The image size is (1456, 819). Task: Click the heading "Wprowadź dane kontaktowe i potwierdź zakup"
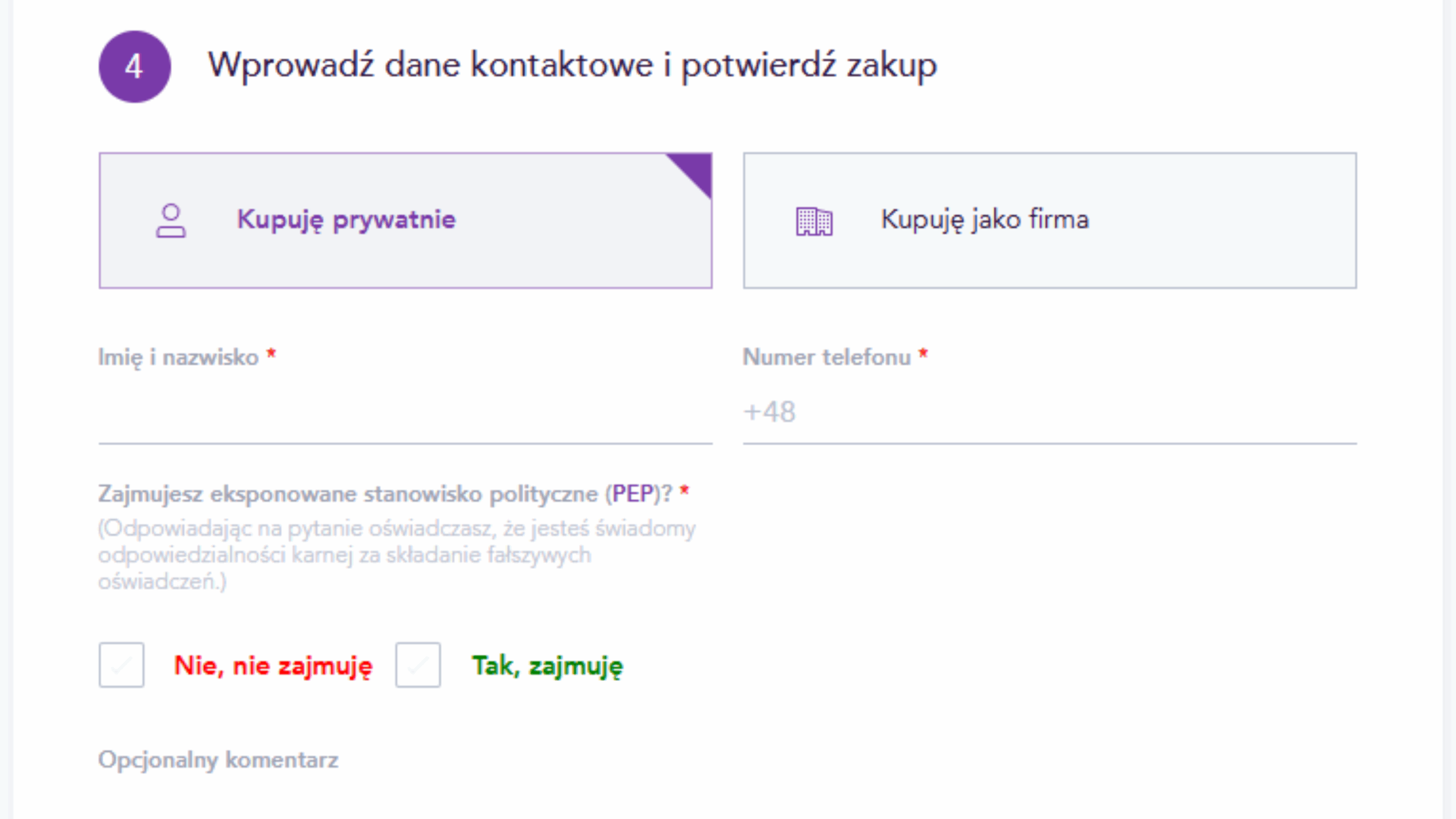pos(572,65)
